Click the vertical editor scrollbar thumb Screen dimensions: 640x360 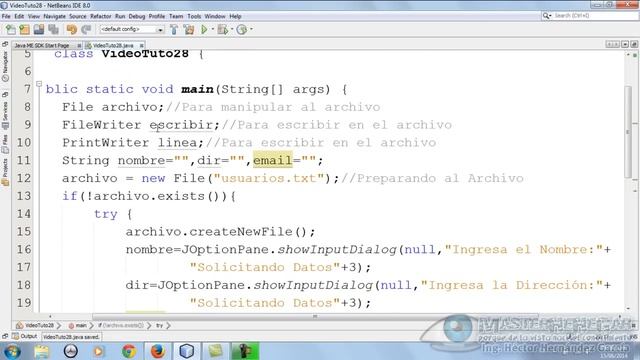[628, 131]
